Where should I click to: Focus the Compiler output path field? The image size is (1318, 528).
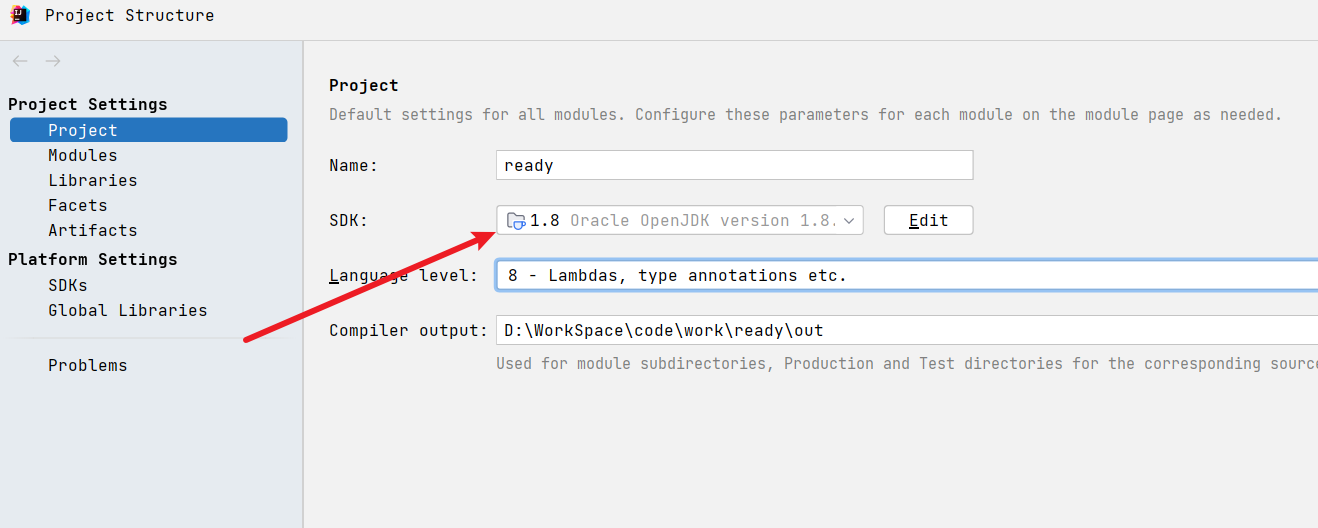(906, 330)
